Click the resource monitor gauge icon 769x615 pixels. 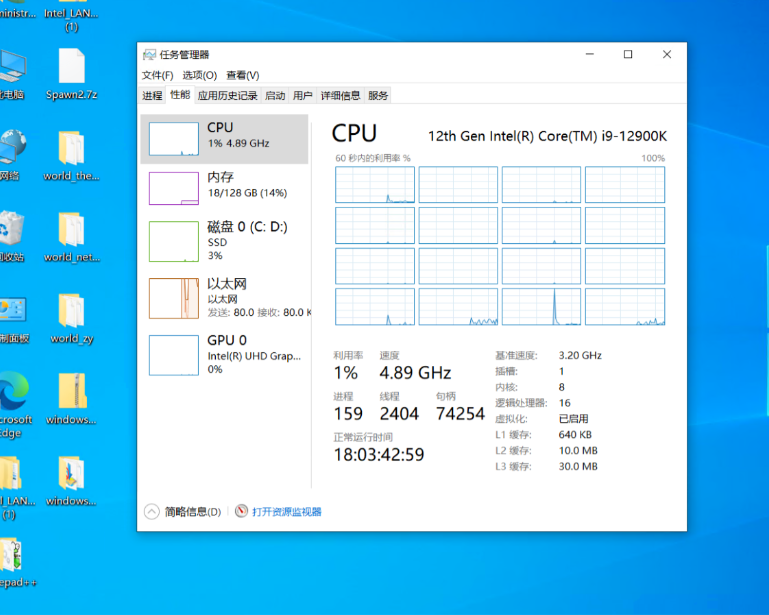[x=241, y=511]
